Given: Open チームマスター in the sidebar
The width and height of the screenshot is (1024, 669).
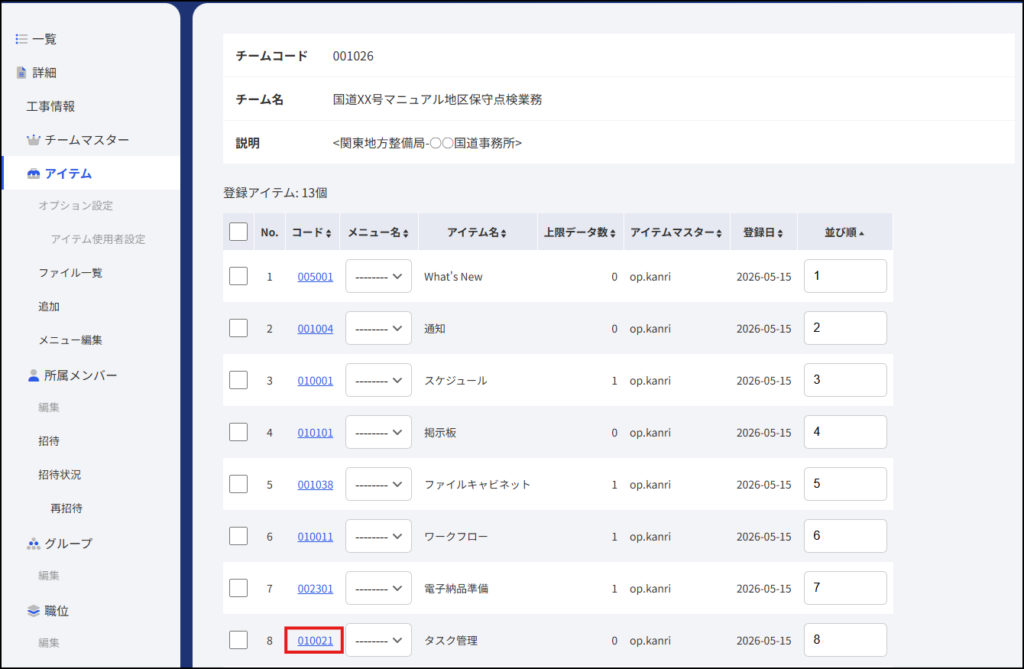Looking at the screenshot, I should pos(87,140).
